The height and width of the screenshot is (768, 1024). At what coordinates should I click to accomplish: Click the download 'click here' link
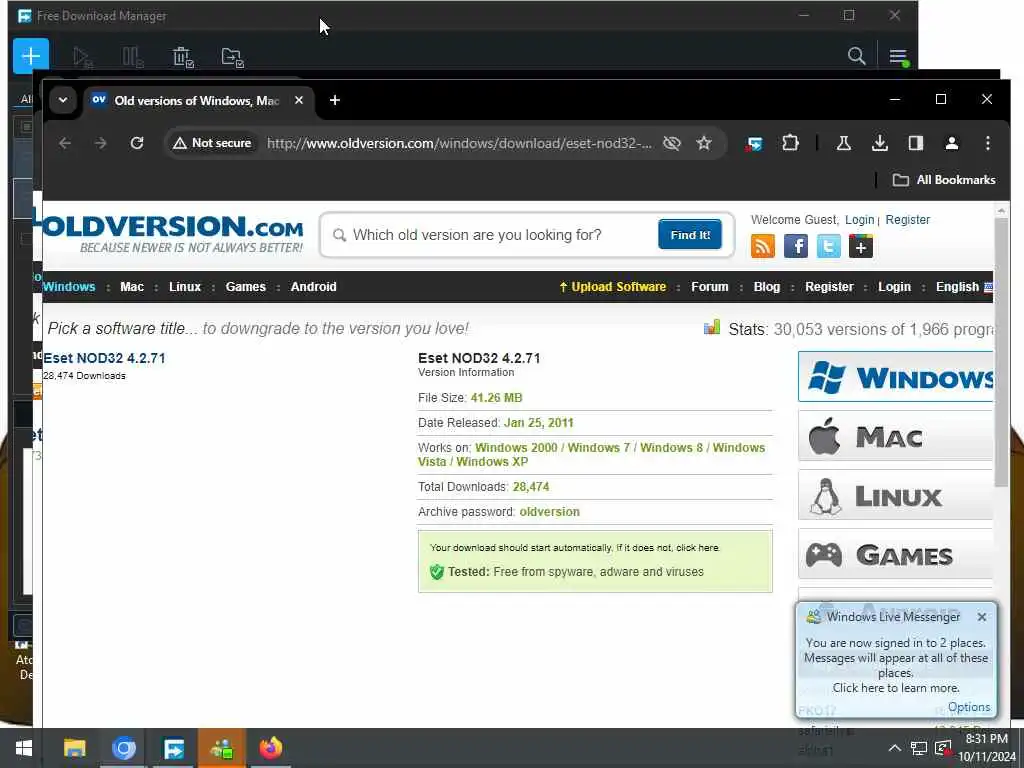tap(697, 548)
